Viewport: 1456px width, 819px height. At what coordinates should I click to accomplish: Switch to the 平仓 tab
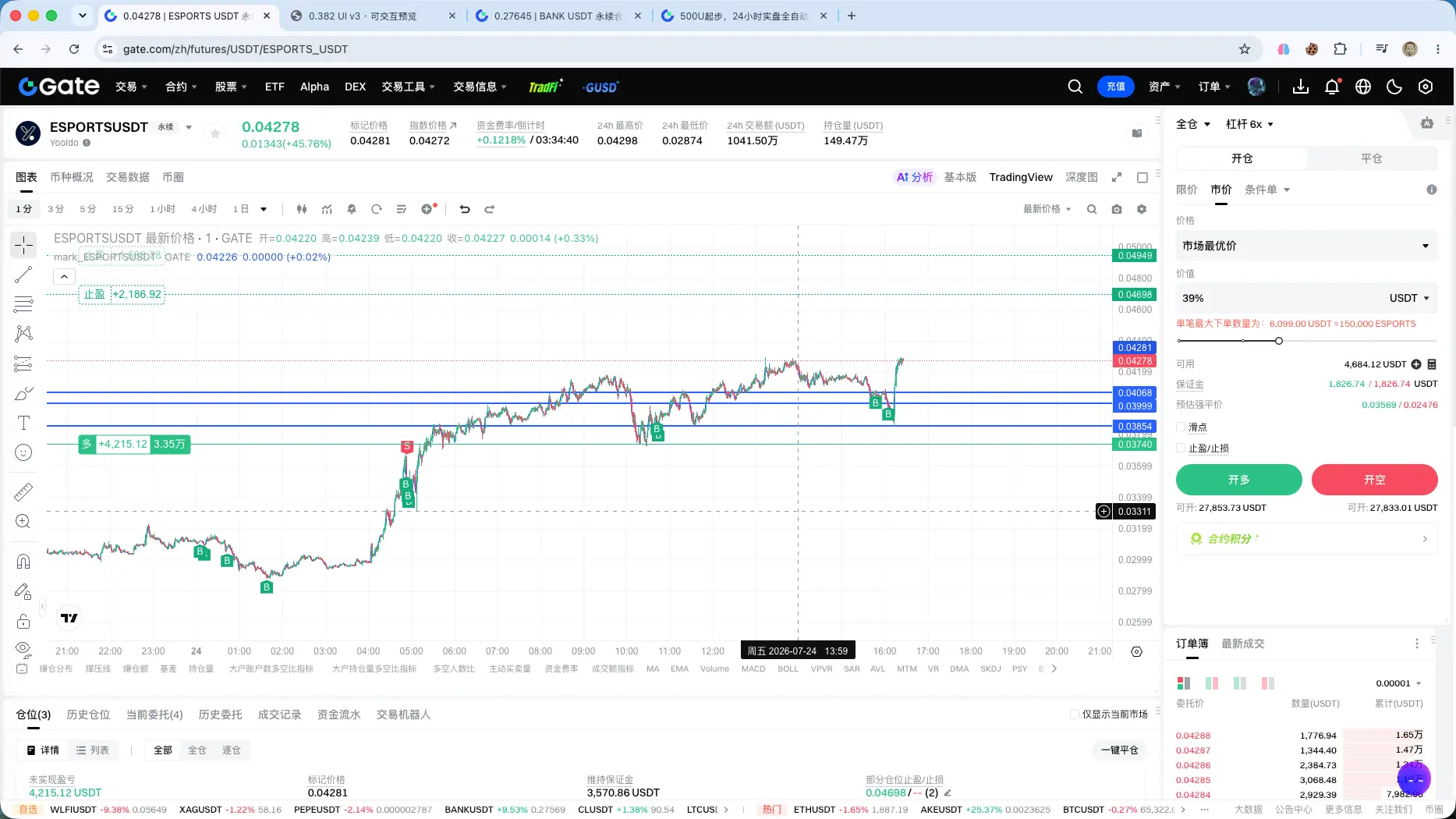tap(1372, 158)
